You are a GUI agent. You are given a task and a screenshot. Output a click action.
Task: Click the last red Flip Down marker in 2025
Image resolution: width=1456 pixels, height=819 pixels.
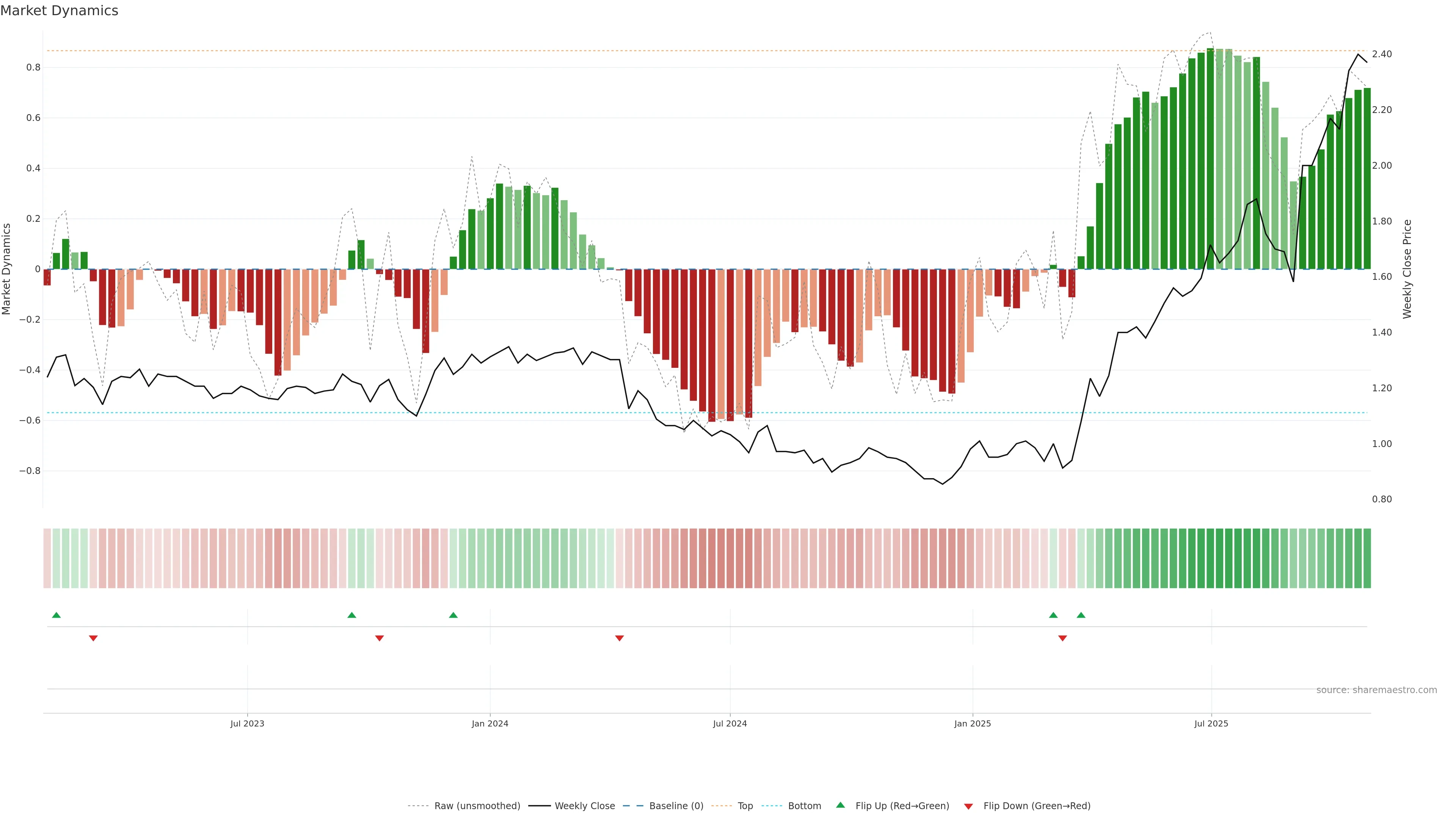(1062, 638)
